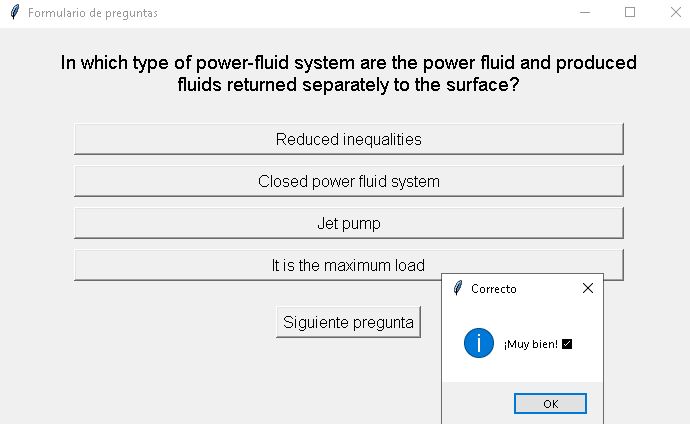Click the "Correcto" dialog title text

pos(494,289)
